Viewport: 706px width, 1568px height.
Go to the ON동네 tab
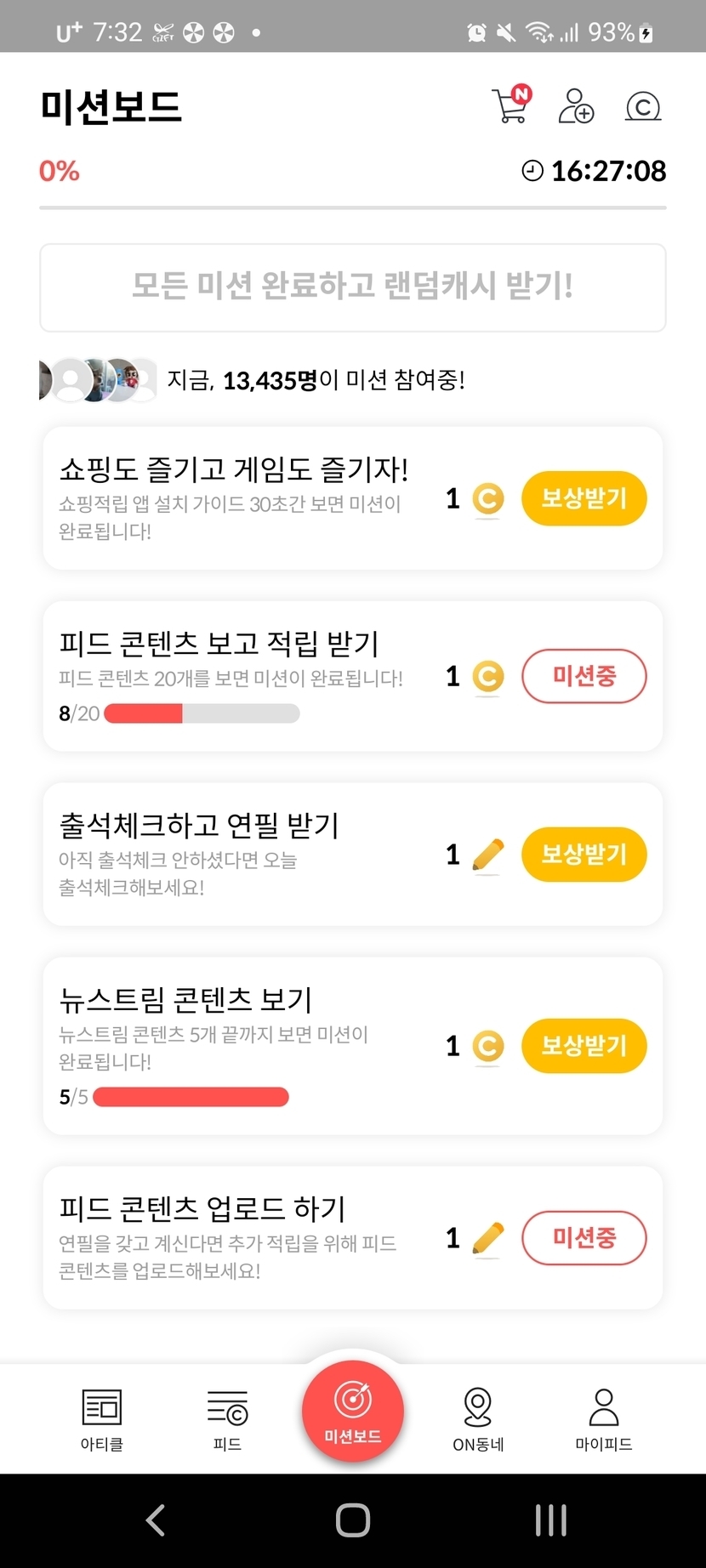478,1418
